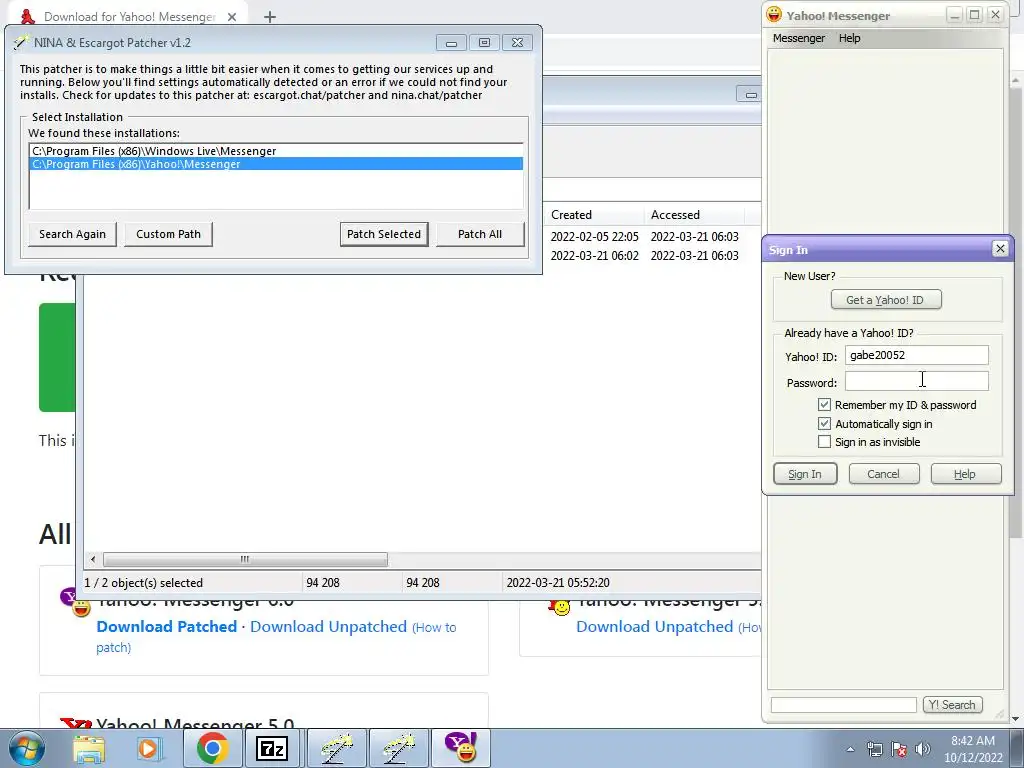Click Download Patched link
Viewport: 1024px width, 768px height.
pos(167,627)
